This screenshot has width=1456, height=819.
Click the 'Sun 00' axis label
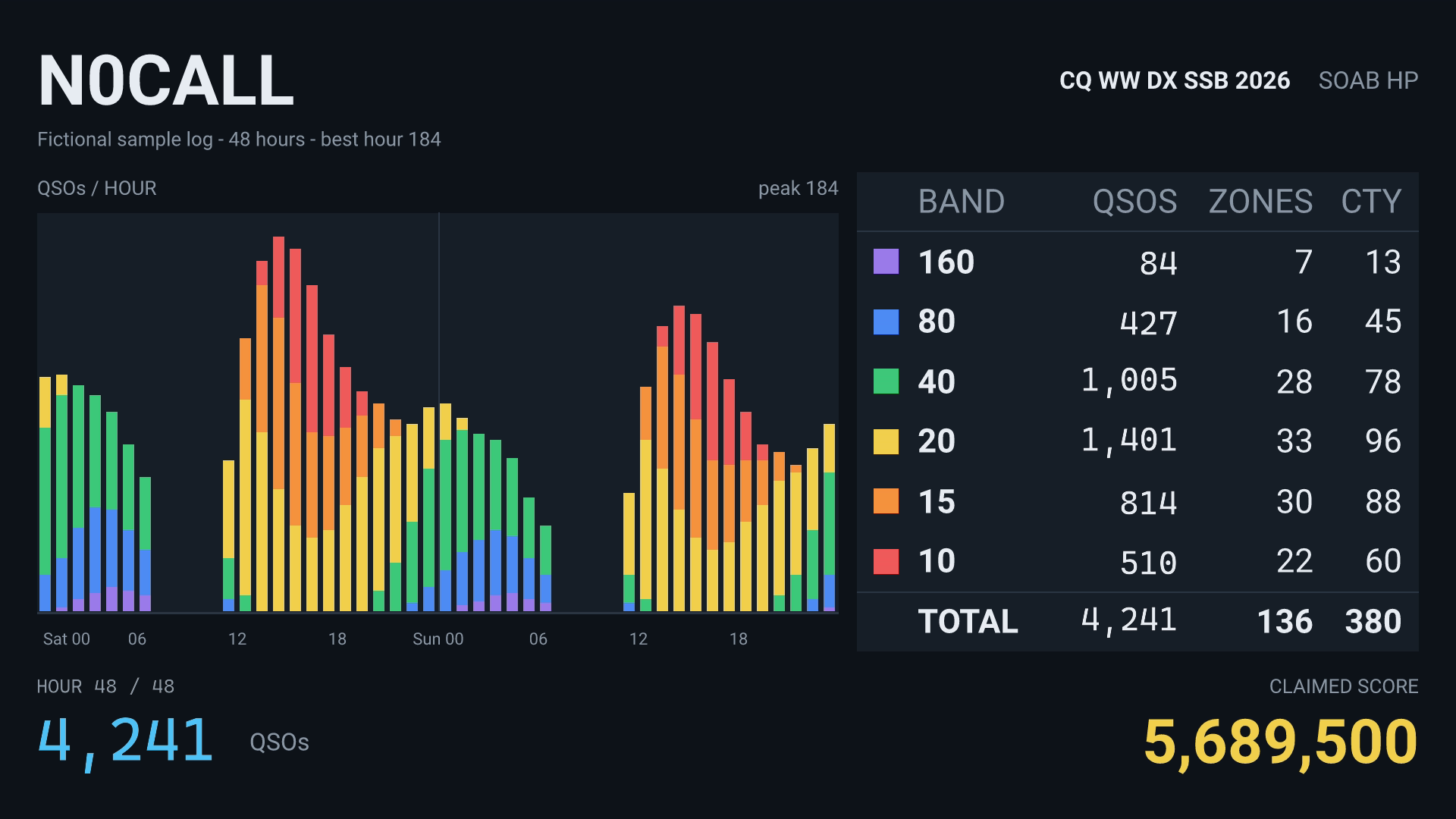pyautogui.click(x=438, y=639)
